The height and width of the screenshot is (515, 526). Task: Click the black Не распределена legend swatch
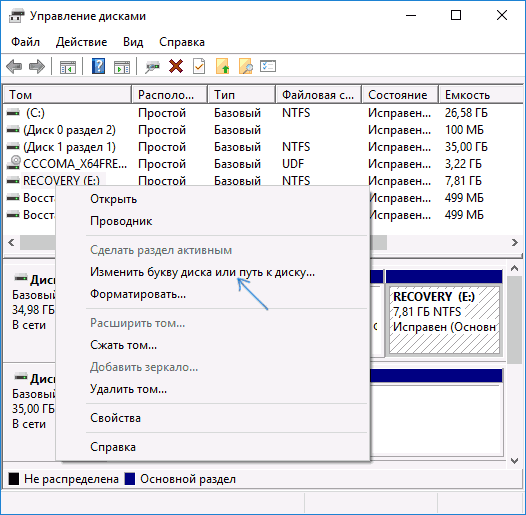point(14,479)
